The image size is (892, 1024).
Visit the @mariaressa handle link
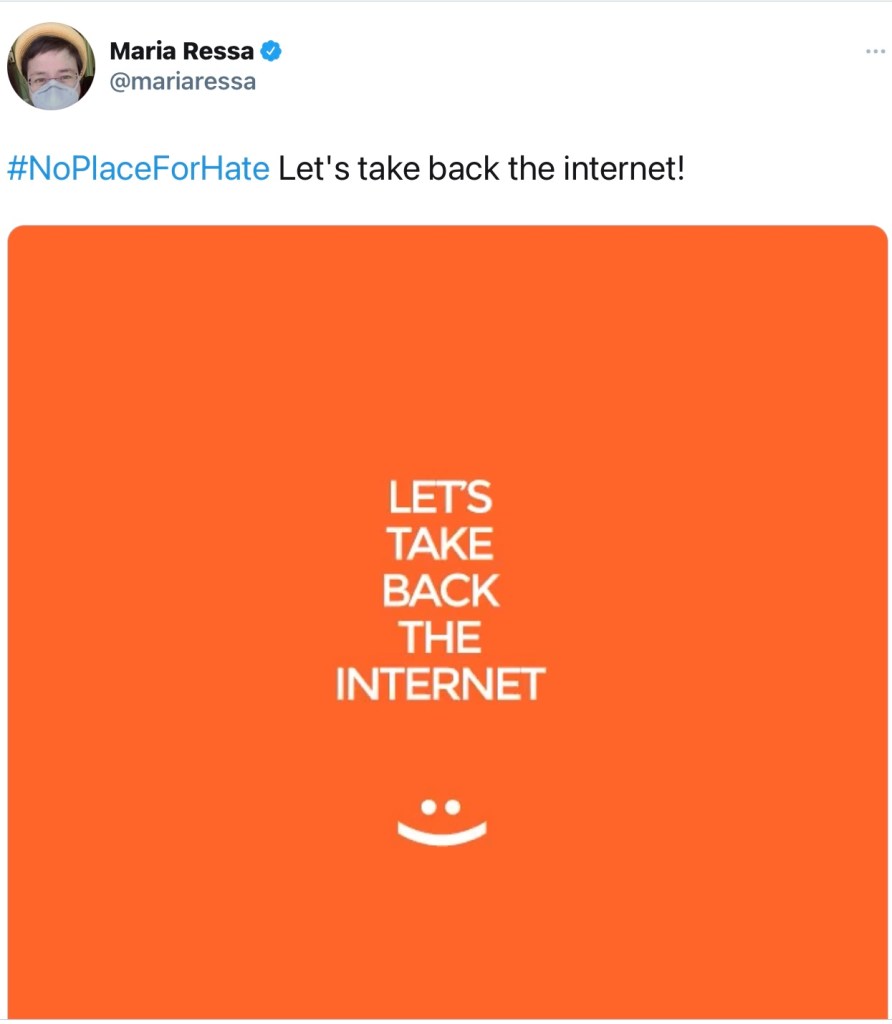point(182,82)
